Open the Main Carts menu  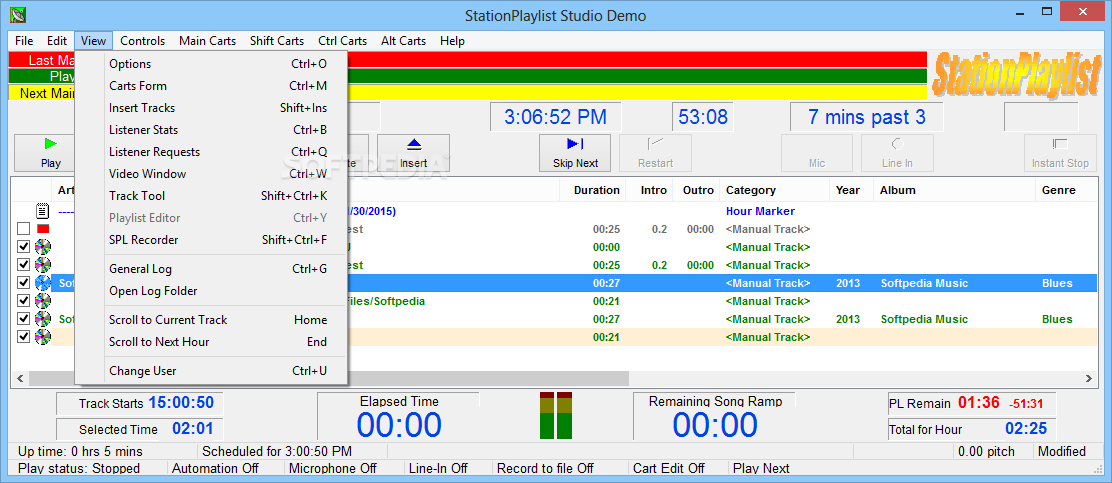207,40
